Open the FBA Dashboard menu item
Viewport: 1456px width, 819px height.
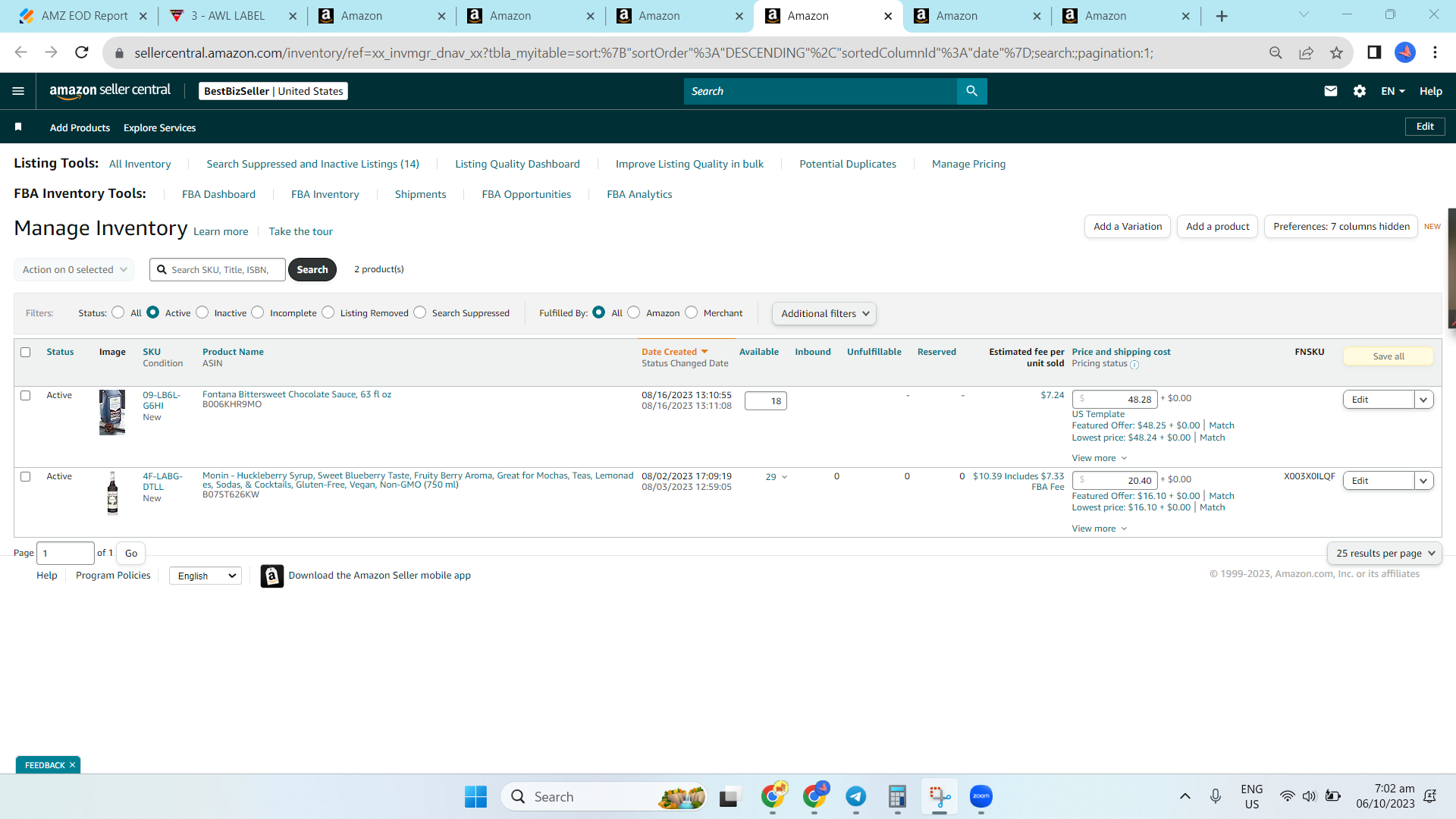pyautogui.click(x=218, y=194)
